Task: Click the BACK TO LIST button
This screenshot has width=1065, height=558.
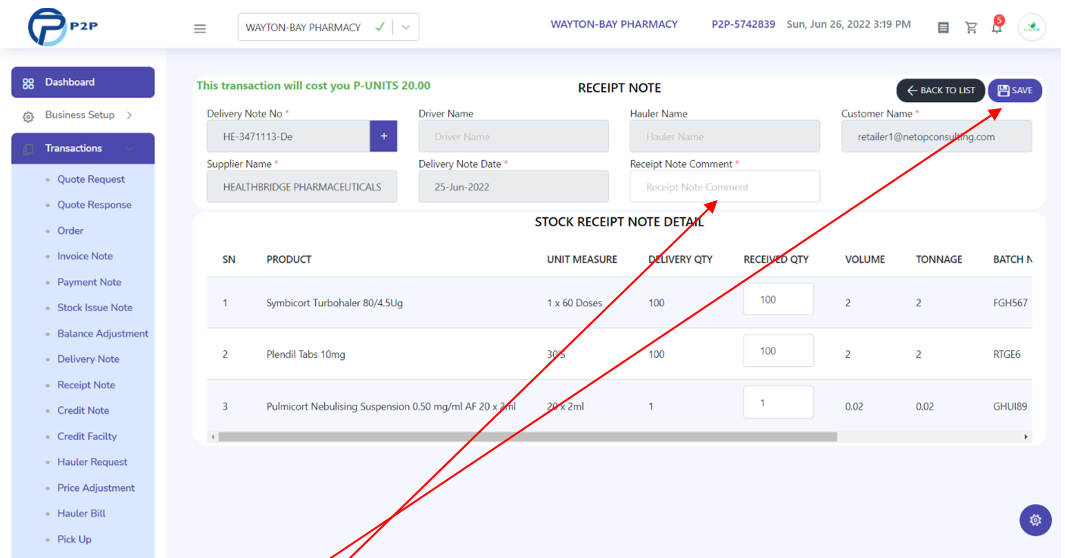Action: (x=940, y=90)
